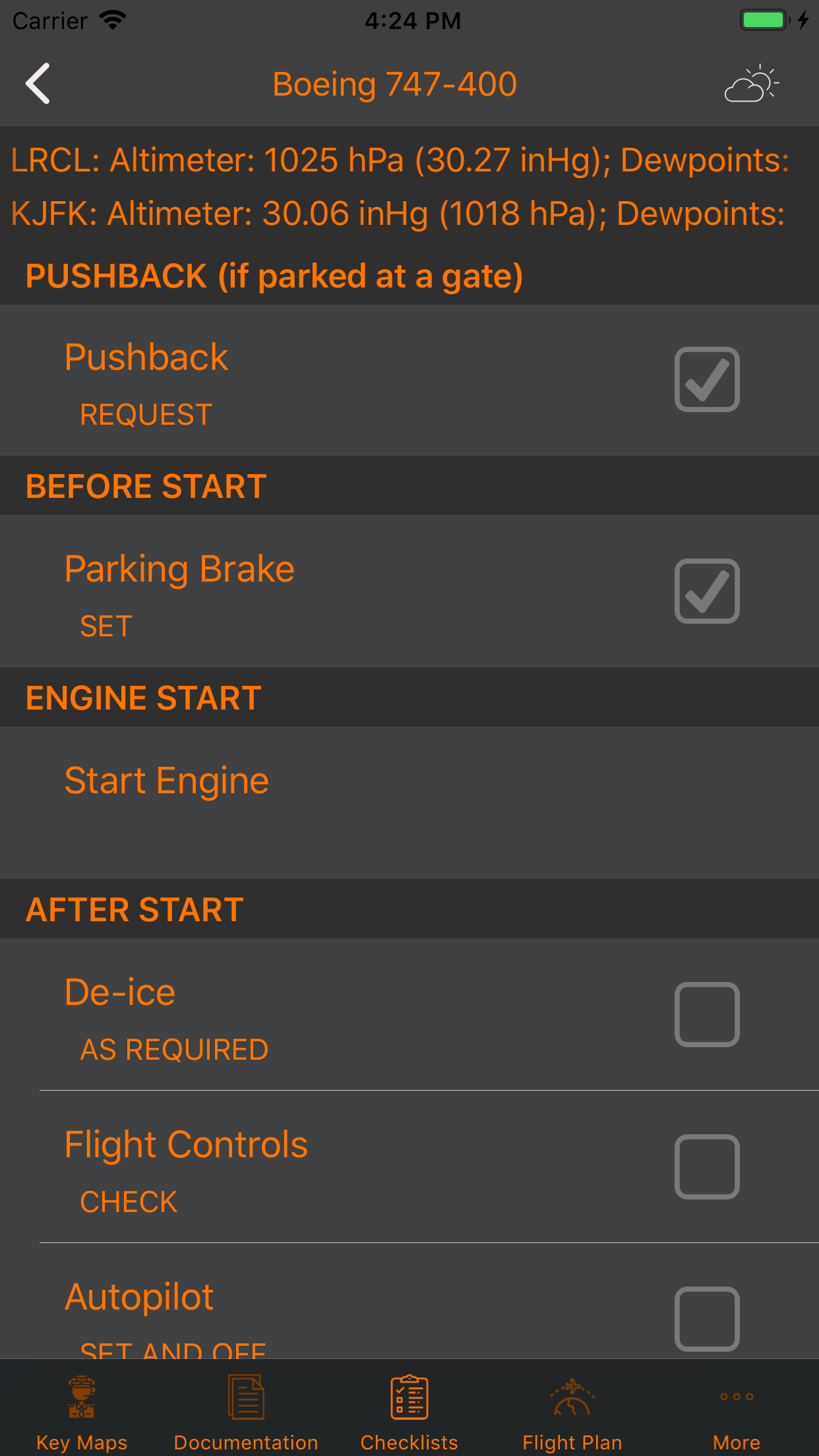Tick the Flight Controls CHECK checkbox
The image size is (819, 1456).
coord(707,1167)
